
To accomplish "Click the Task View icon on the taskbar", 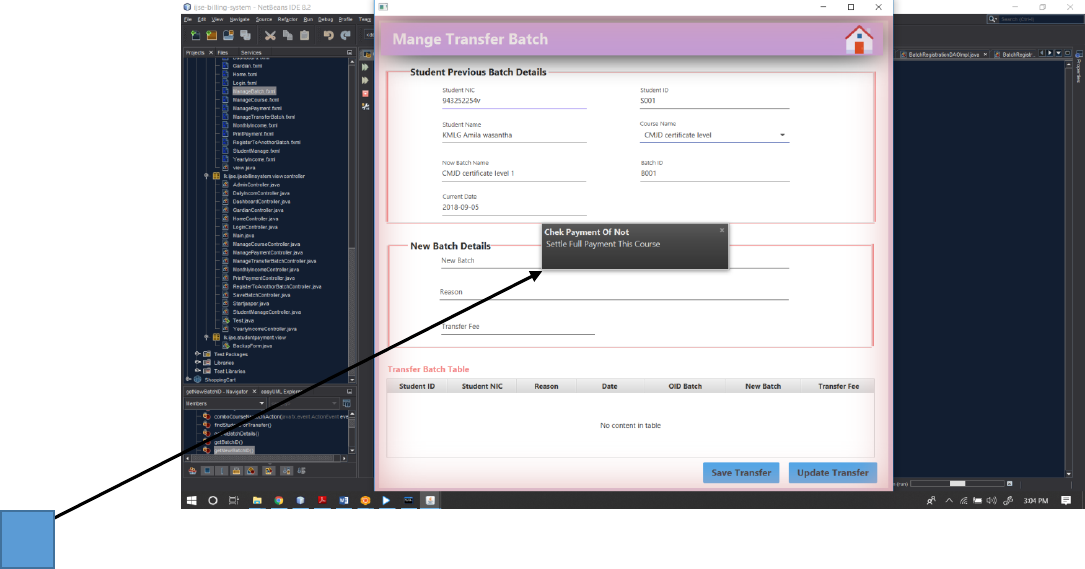I will point(234,500).
